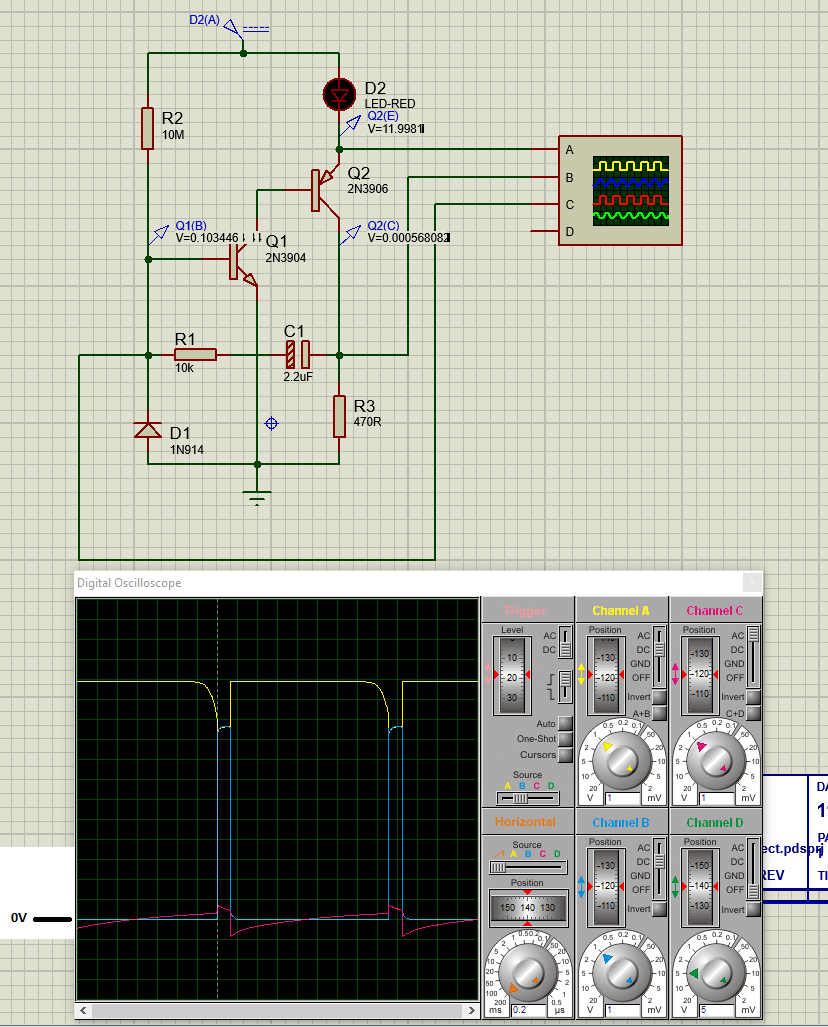Select the R1 10k resistor symbol
The image size is (828, 1027).
click(x=195, y=355)
